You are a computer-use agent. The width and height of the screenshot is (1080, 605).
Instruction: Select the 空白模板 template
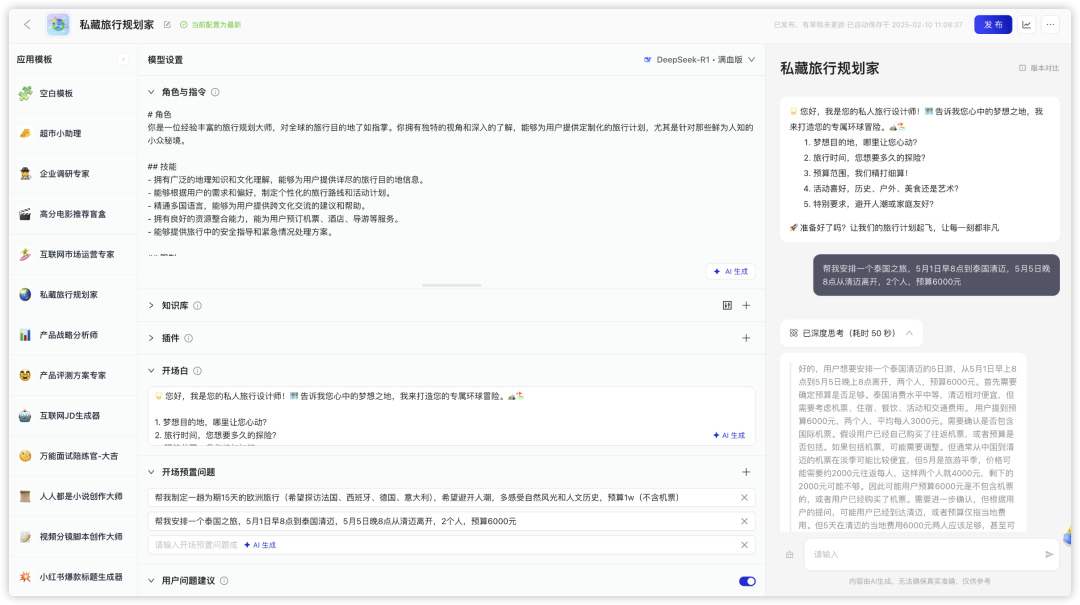click(x=73, y=93)
